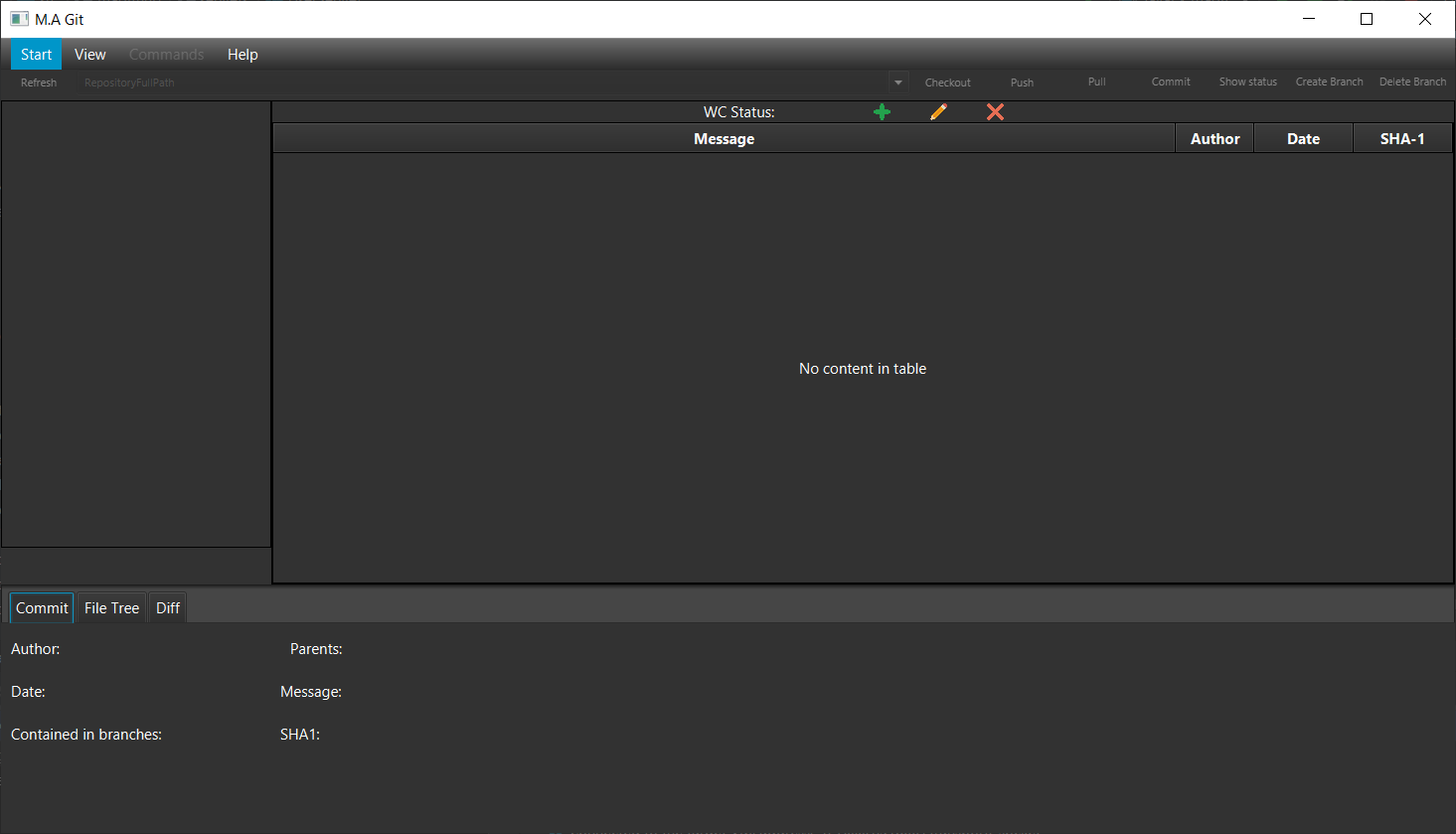1456x834 pixels.
Task: Click the Commit toolbar button
Action: click(x=1171, y=82)
